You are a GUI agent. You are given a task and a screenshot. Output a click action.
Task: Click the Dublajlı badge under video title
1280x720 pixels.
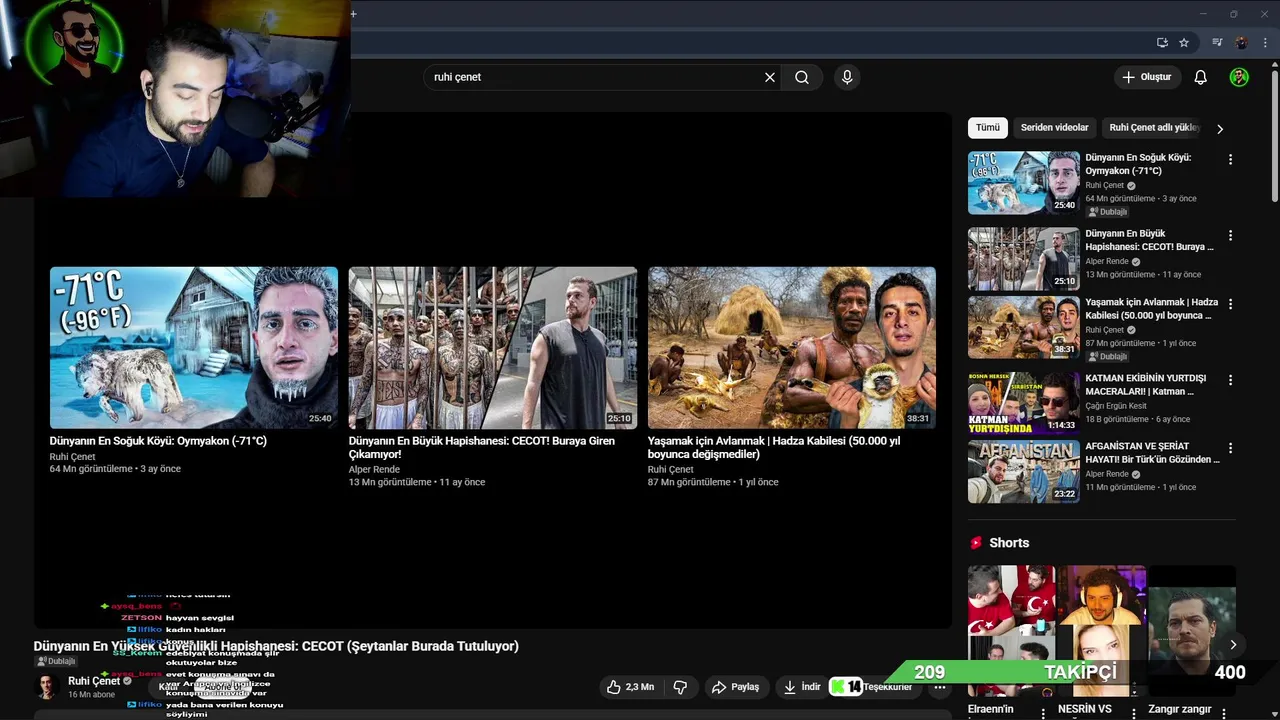point(56,661)
